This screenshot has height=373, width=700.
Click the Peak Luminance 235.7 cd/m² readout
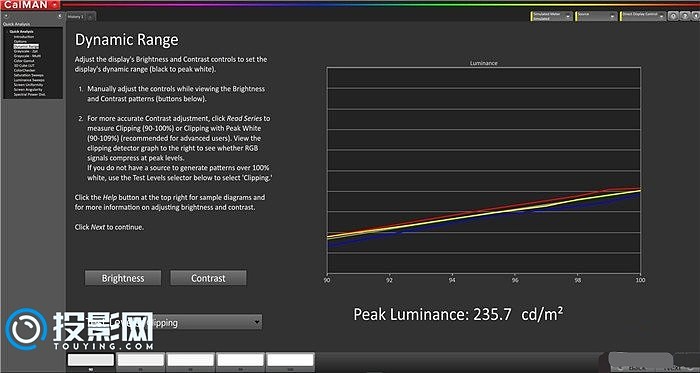458,314
